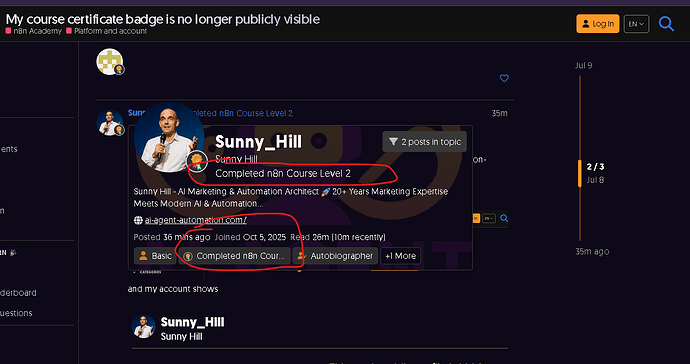Jump to Jul 9 on timeline
The height and width of the screenshot is (364, 690).
click(x=584, y=66)
